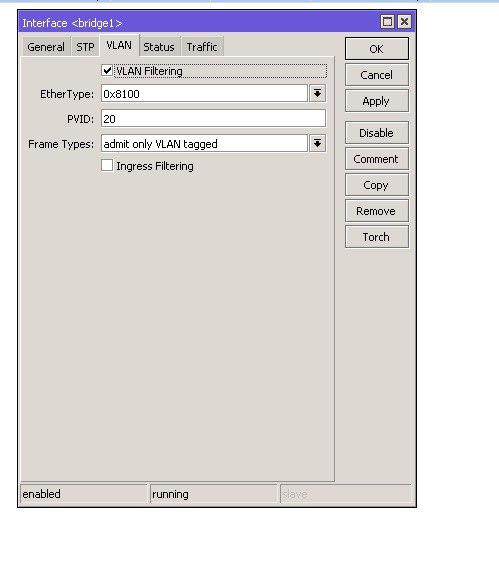The width and height of the screenshot is (499, 574).
Task: Apply the bridge settings
Action: pyautogui.click(x=377, y=101)
